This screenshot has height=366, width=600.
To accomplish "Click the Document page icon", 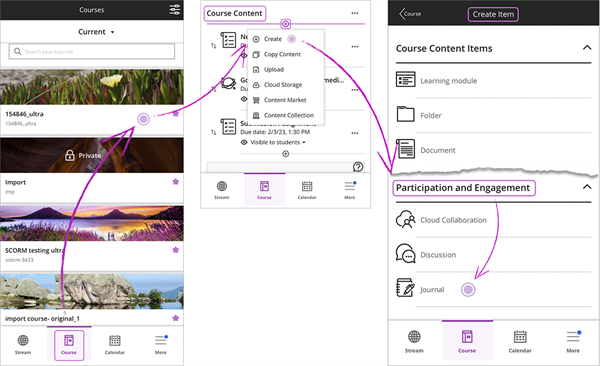I will click(x=406, y=149).
